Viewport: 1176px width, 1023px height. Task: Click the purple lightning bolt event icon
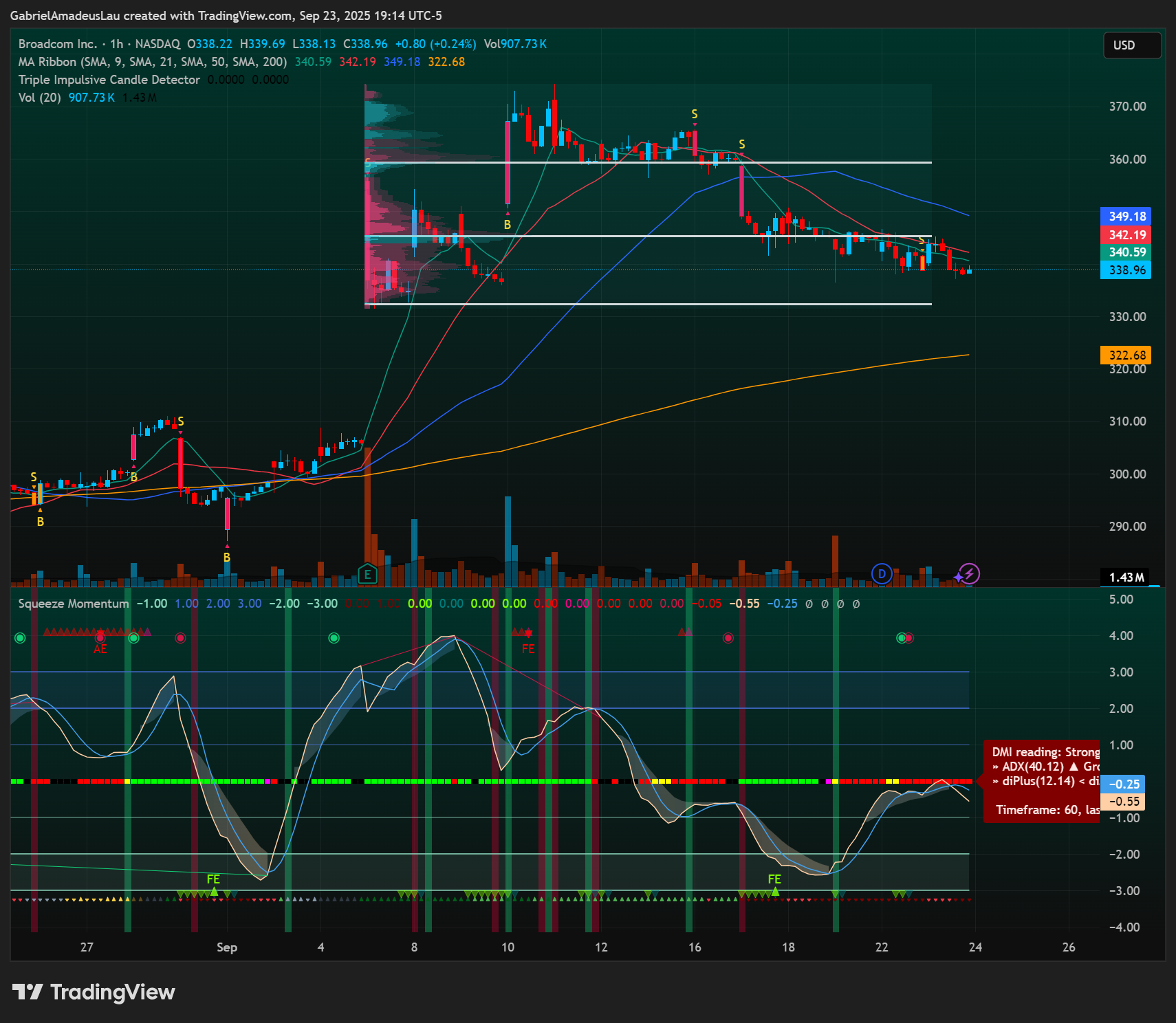pos(969,573)
